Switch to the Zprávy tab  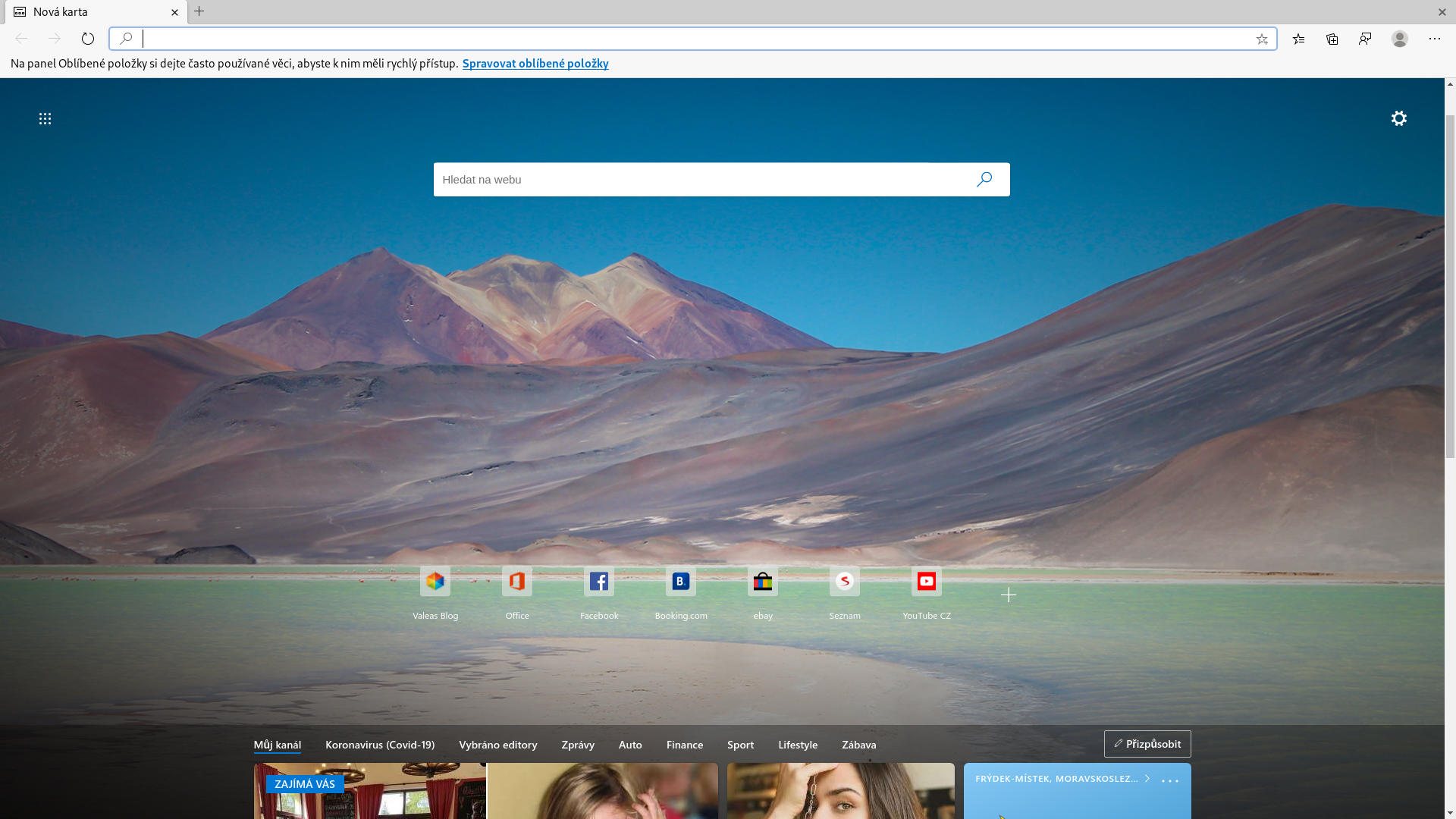(x=578, y=745)
